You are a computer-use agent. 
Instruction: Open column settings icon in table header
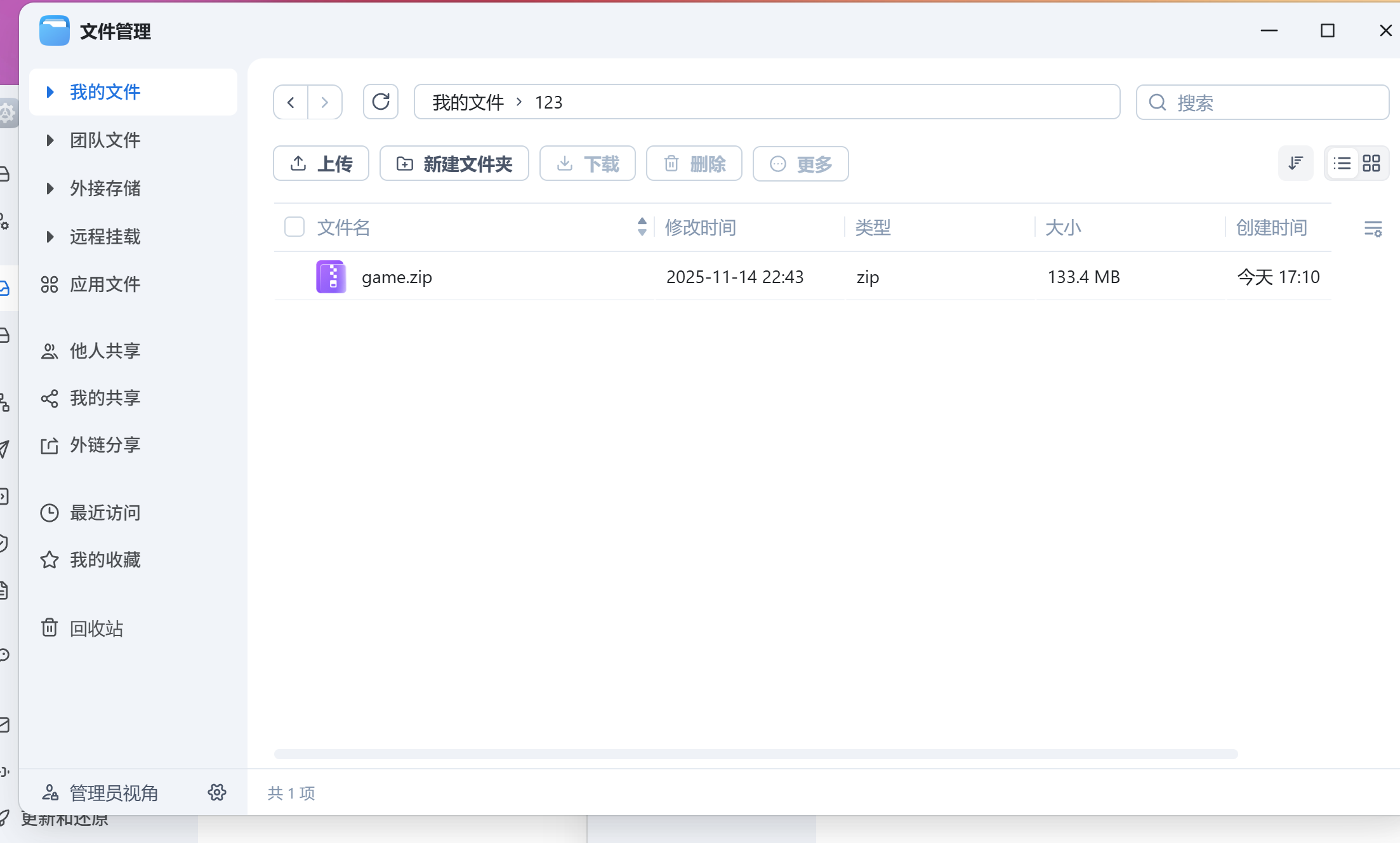(x=1373, y=228)
